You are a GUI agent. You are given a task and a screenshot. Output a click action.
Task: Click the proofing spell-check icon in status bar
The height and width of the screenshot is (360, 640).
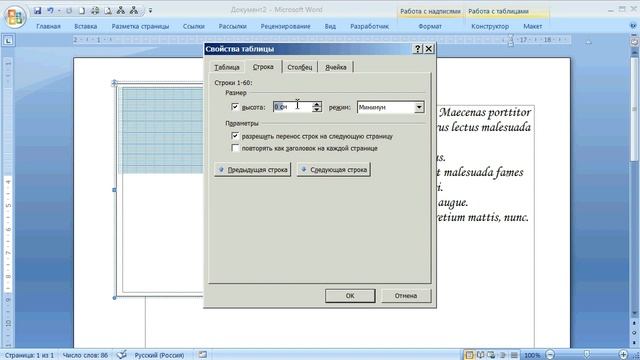(x=121, y=355)
